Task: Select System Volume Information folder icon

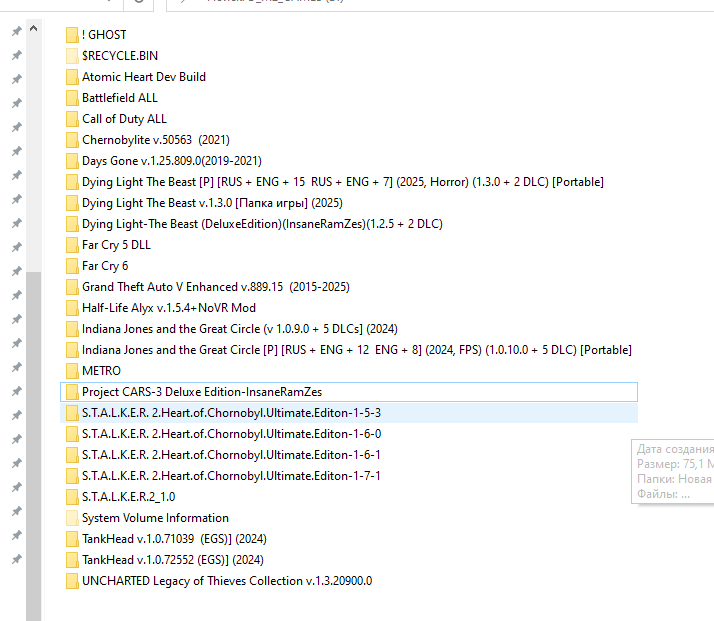Action: [x=72, y=518]
